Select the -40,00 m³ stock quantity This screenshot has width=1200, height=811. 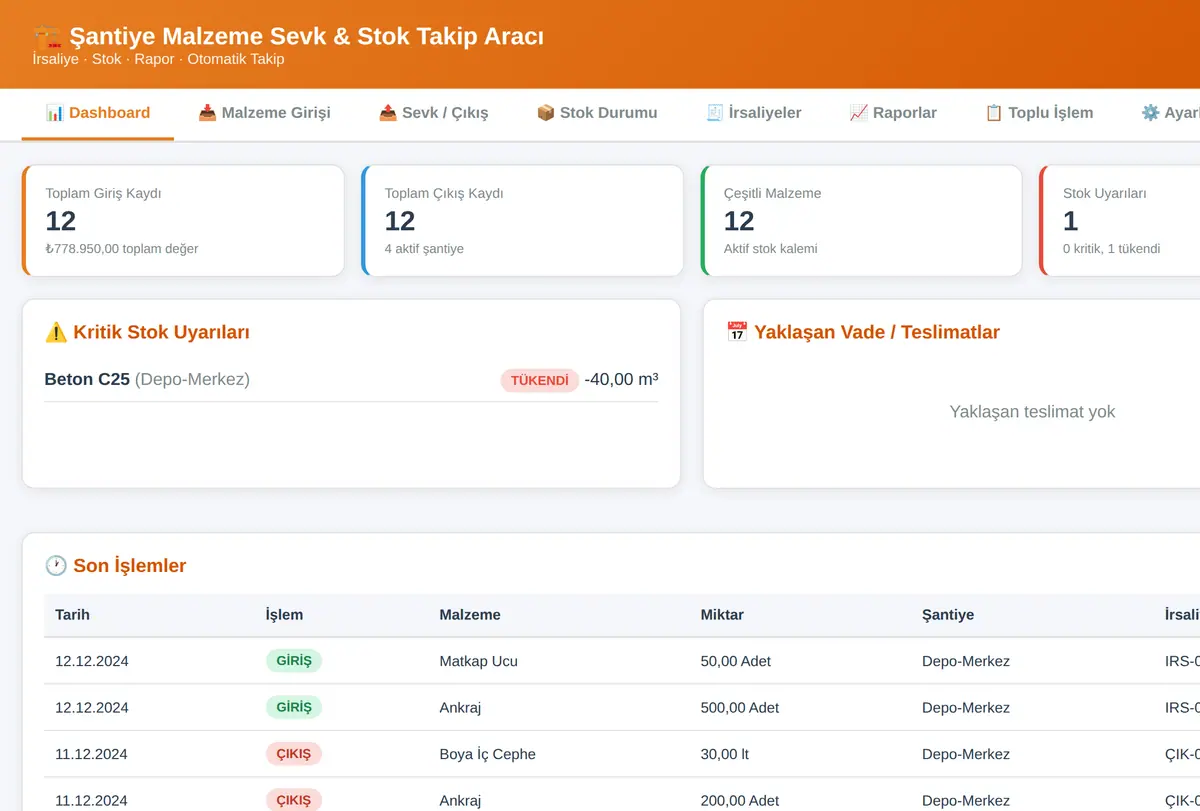(x=621, y=380)
